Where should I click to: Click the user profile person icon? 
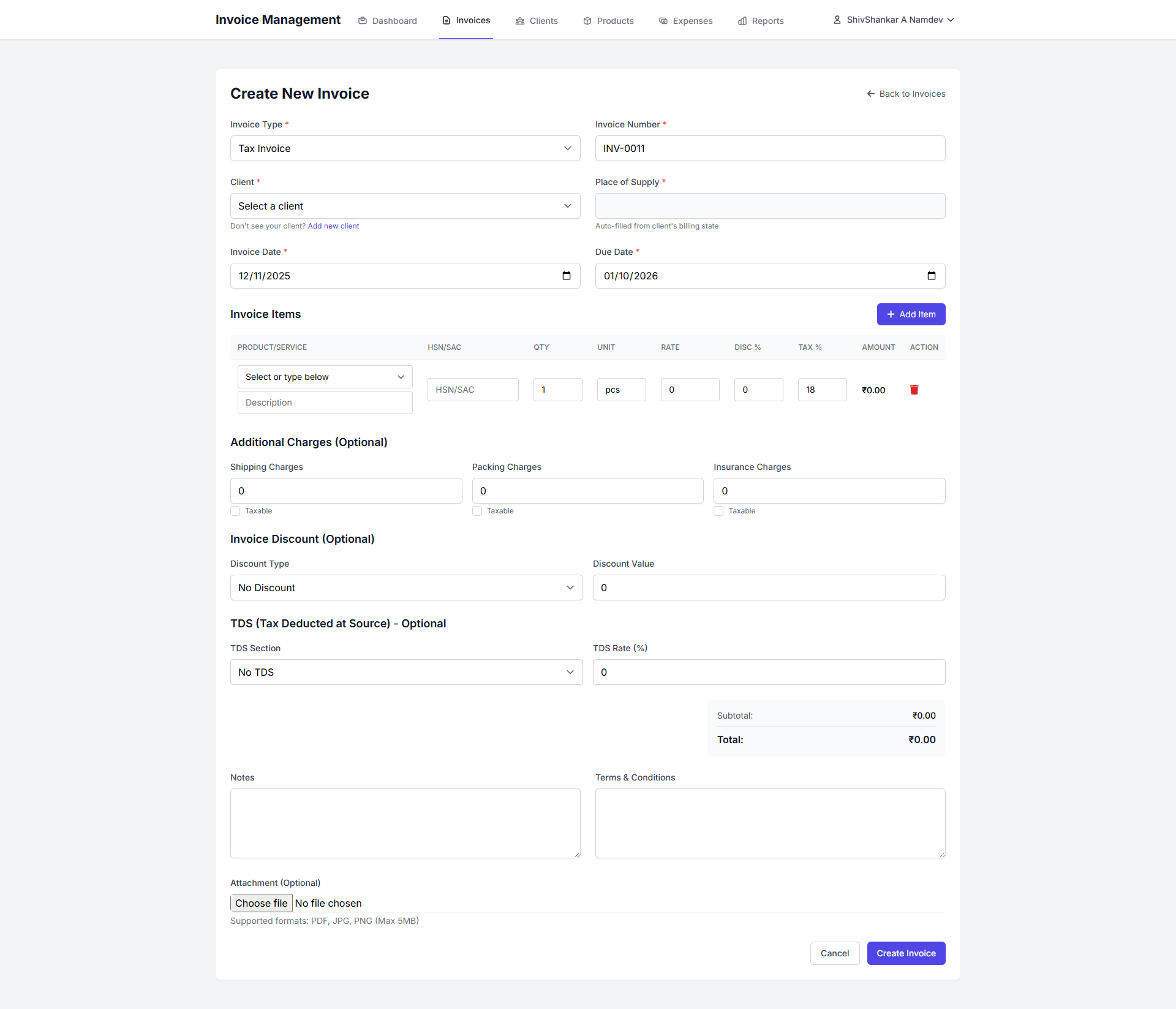[x=837, y=19]
